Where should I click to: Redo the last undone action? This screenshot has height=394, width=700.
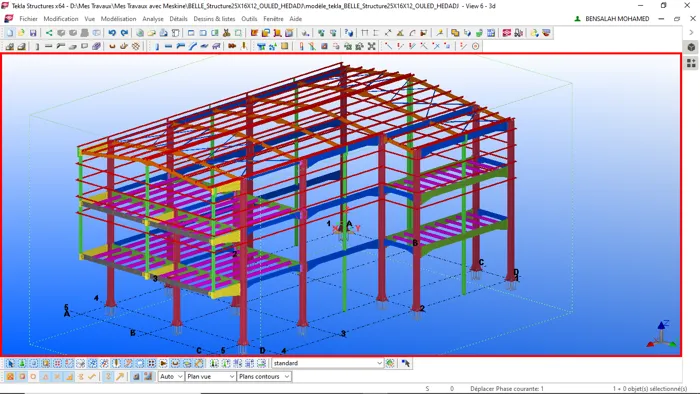pyautogui.click(x=124, y=33)
